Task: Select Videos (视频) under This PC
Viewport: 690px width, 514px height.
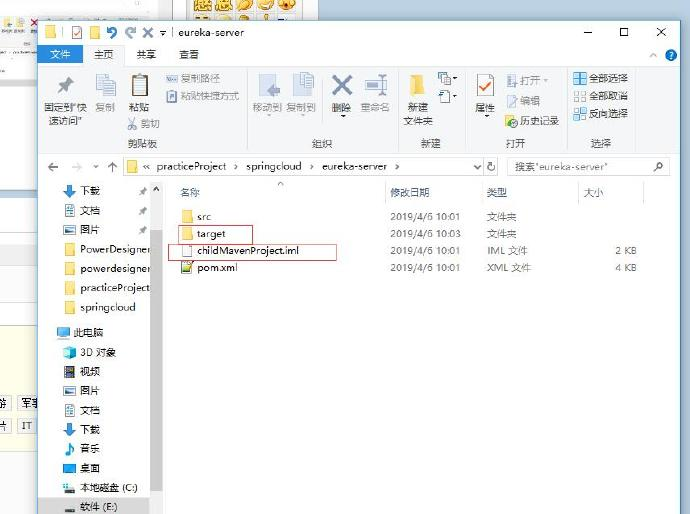Action: pos(82,371)
